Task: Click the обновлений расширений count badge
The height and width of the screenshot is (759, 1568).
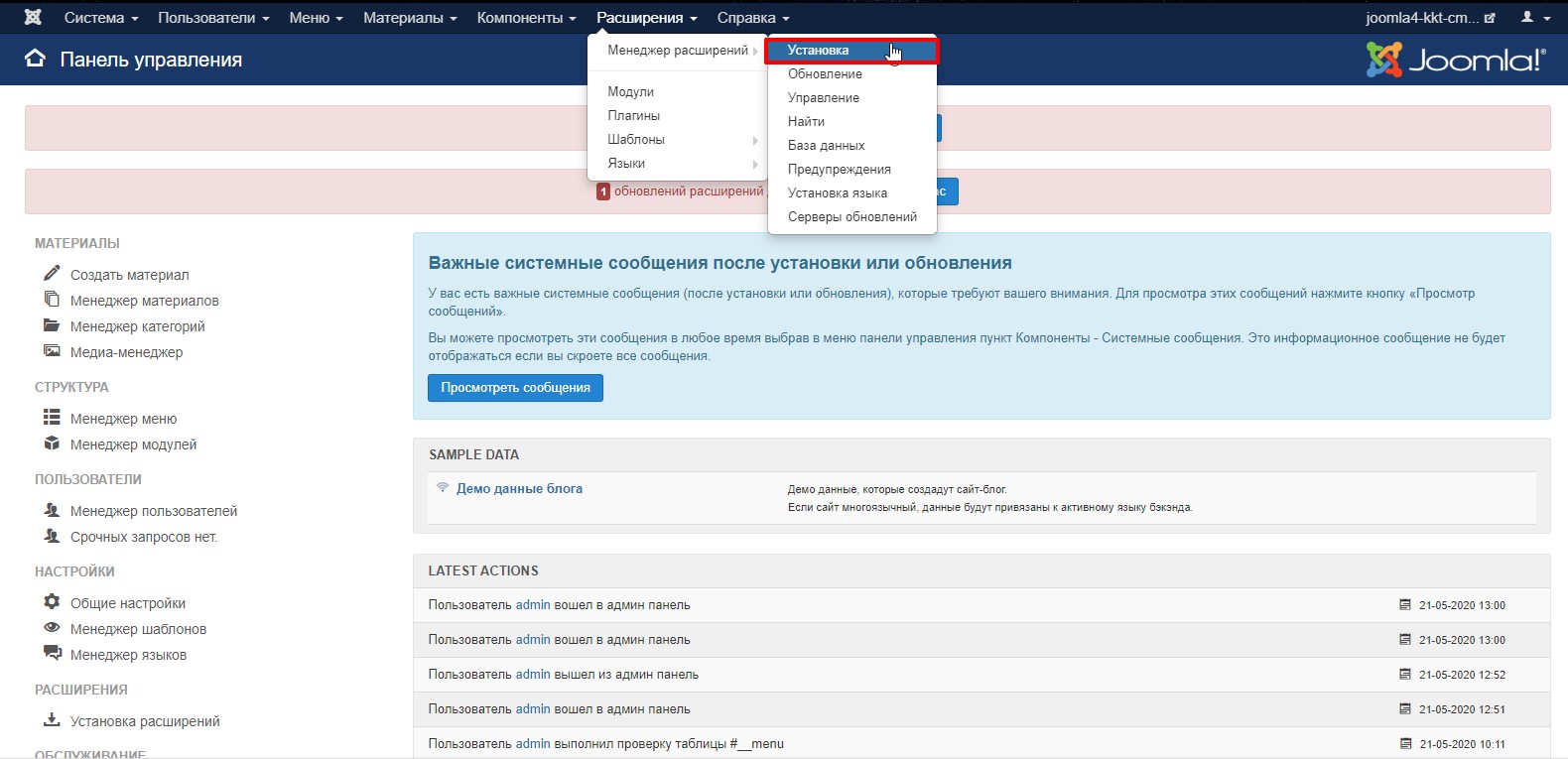Action: [x=602, y=191]
